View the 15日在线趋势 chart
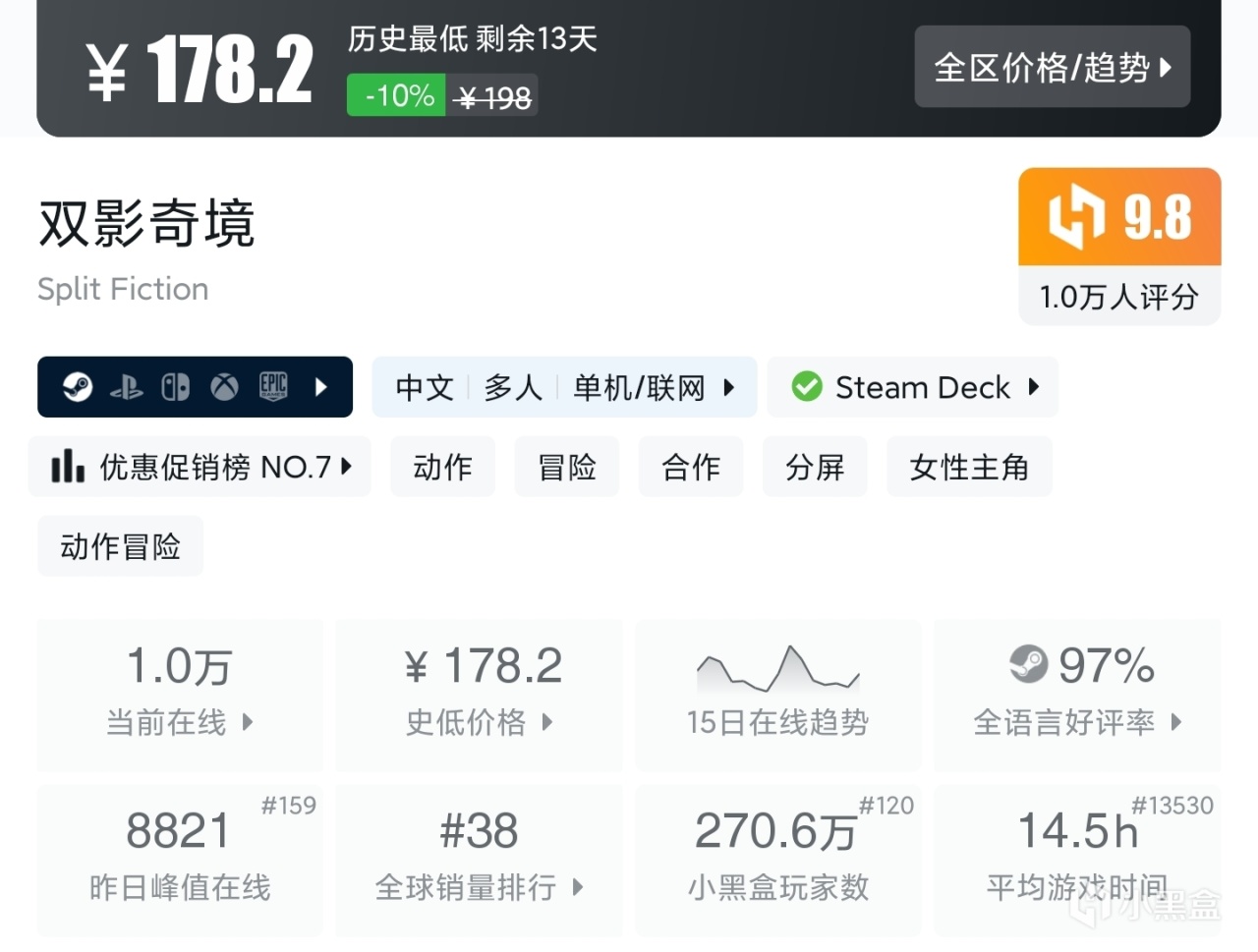Viewport: 1258px width, 952px height. pos(778,695)
